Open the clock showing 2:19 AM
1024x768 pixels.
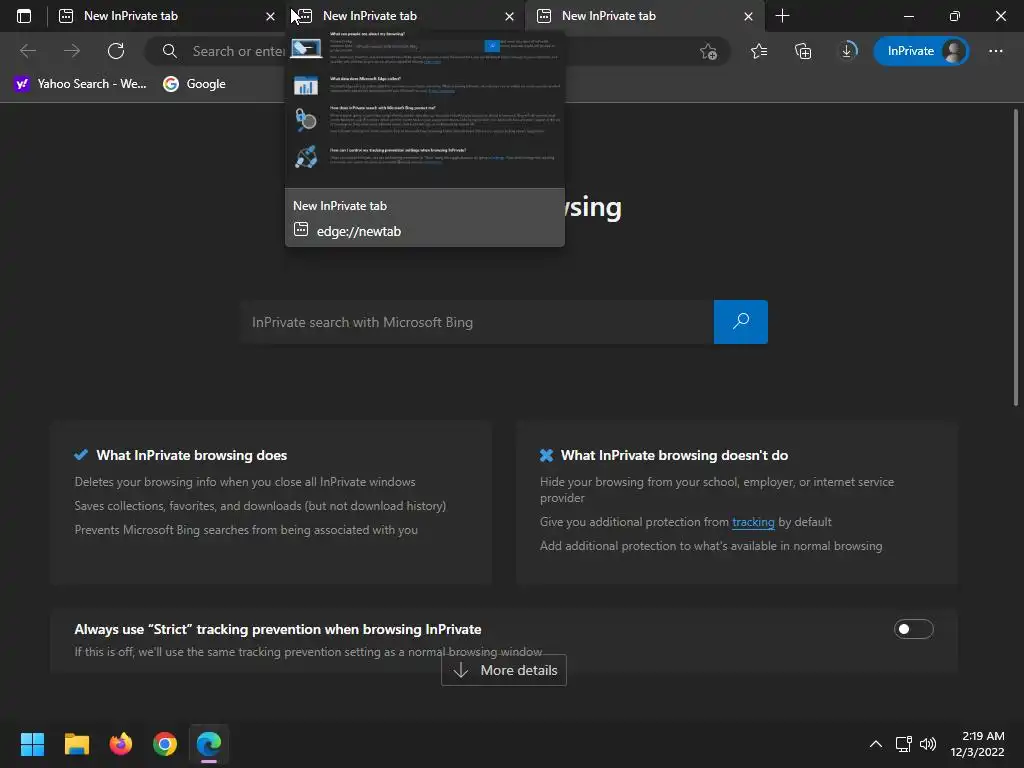pos(977,744)
